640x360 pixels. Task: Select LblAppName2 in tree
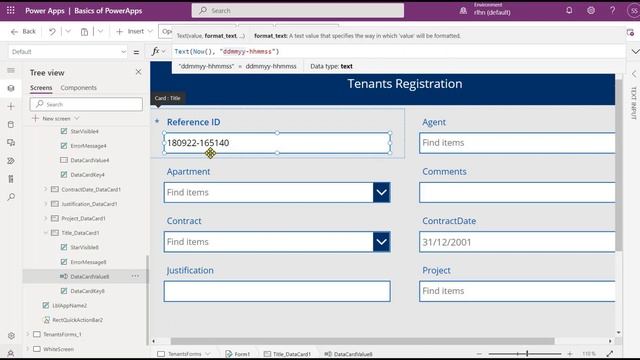69,305
